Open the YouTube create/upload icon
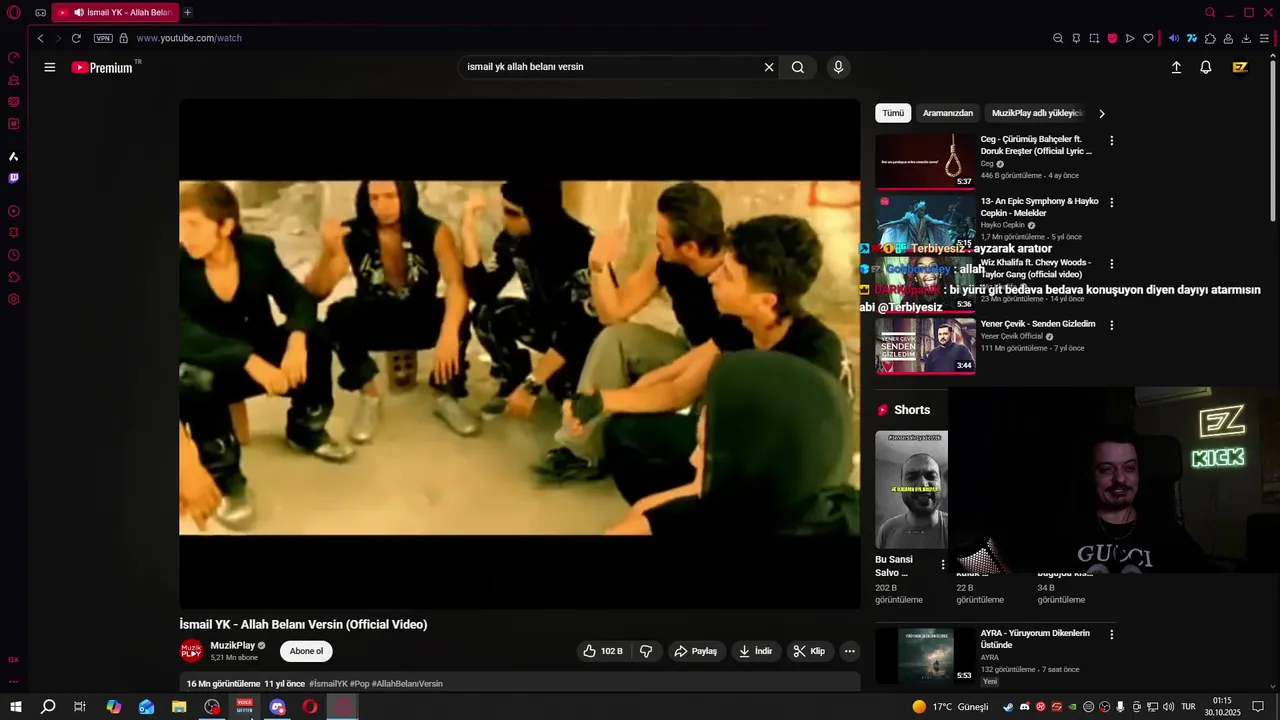The height and width of the screenshot is (720, 1280). coord(1176,67)
